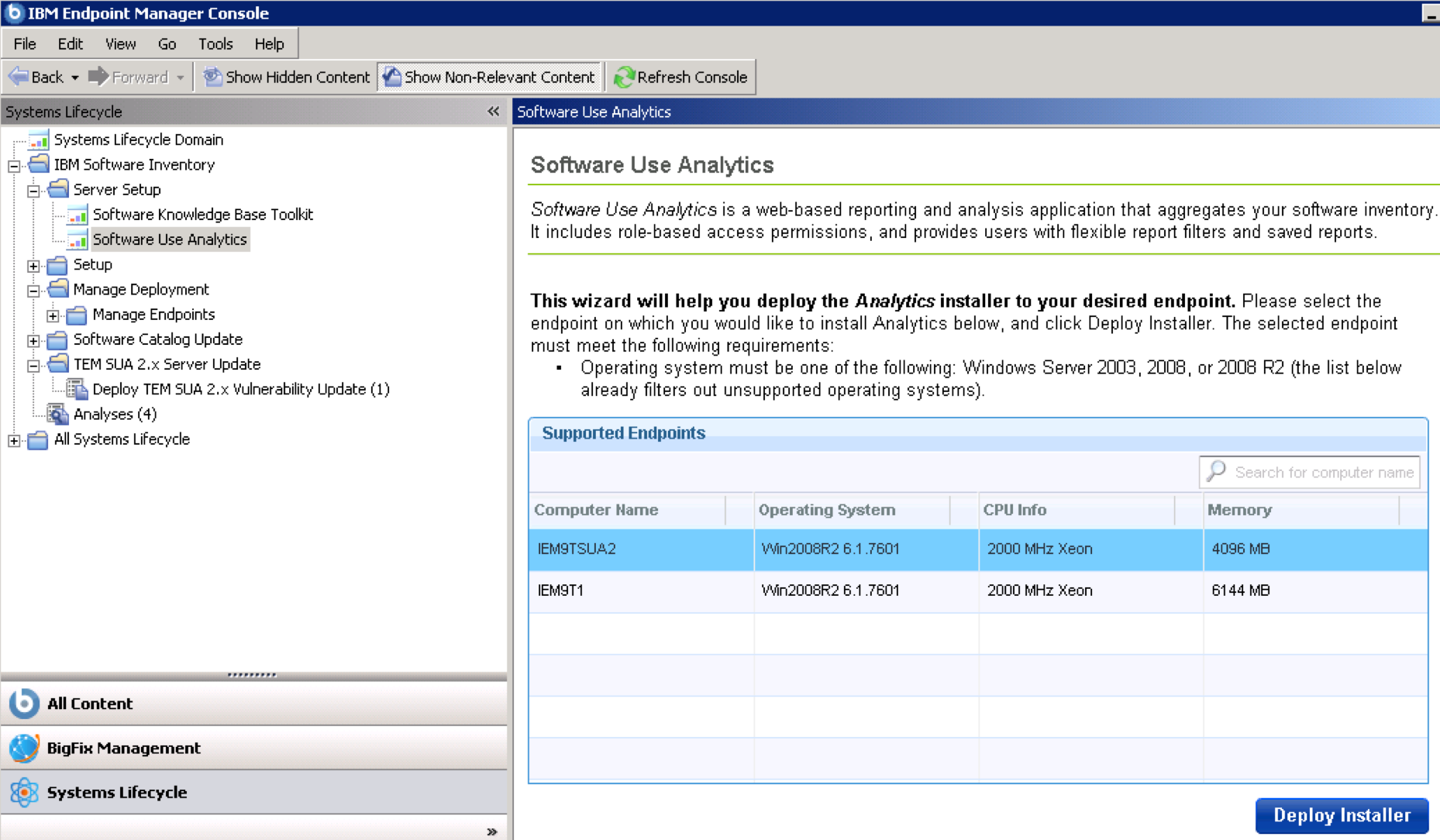
Task: Open the All Content domain icon
Action: pos(24,704)
